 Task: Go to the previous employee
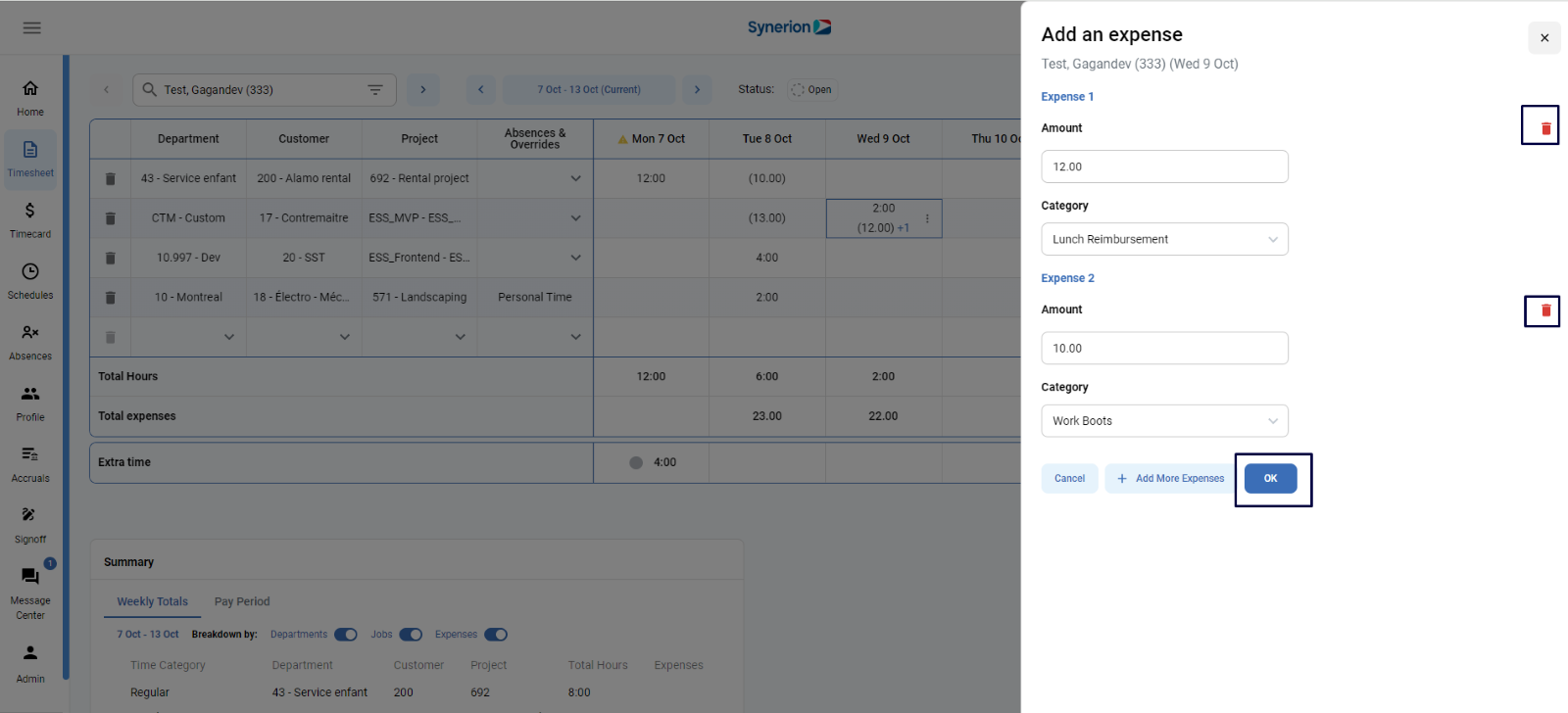pyautogui.click(x=107, y=90)
